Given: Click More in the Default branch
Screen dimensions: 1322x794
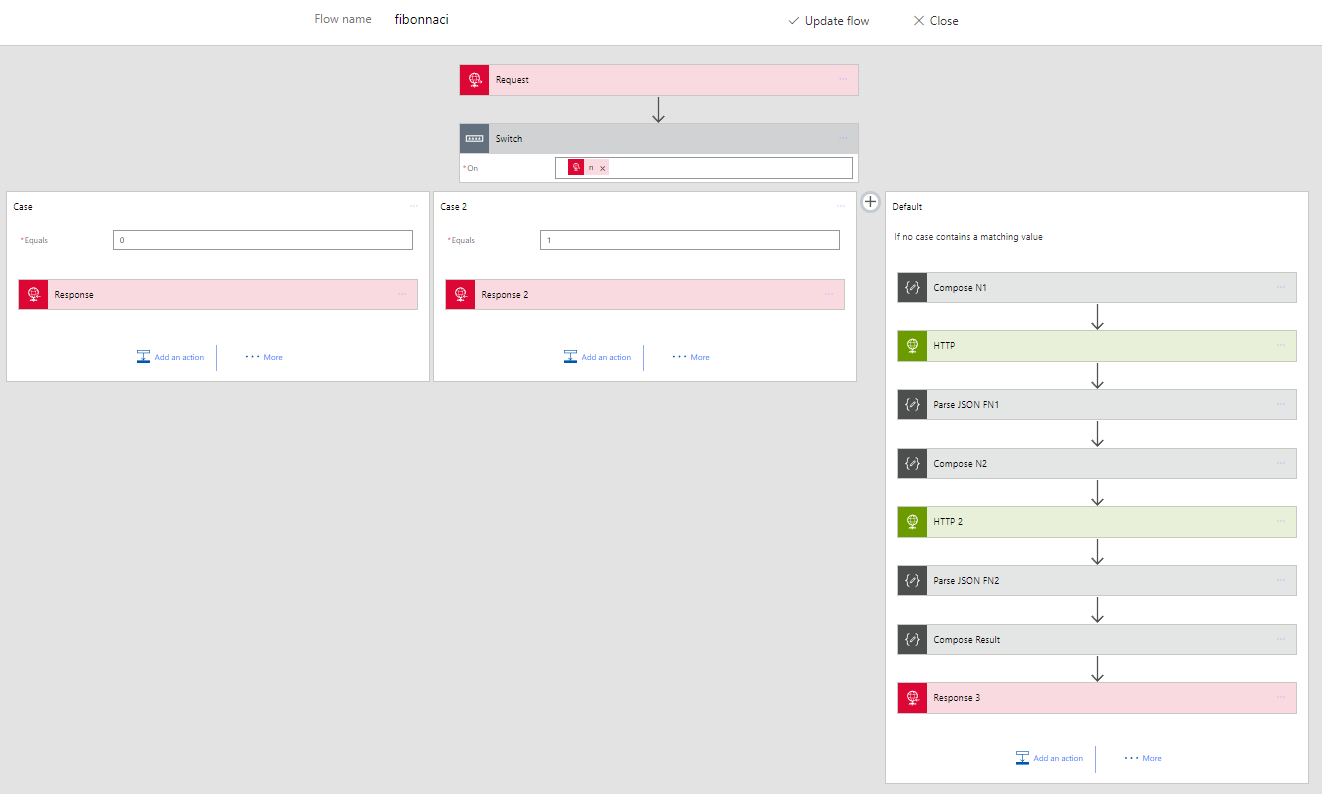Looking at the screenshot, I should tap(1143, 758).
